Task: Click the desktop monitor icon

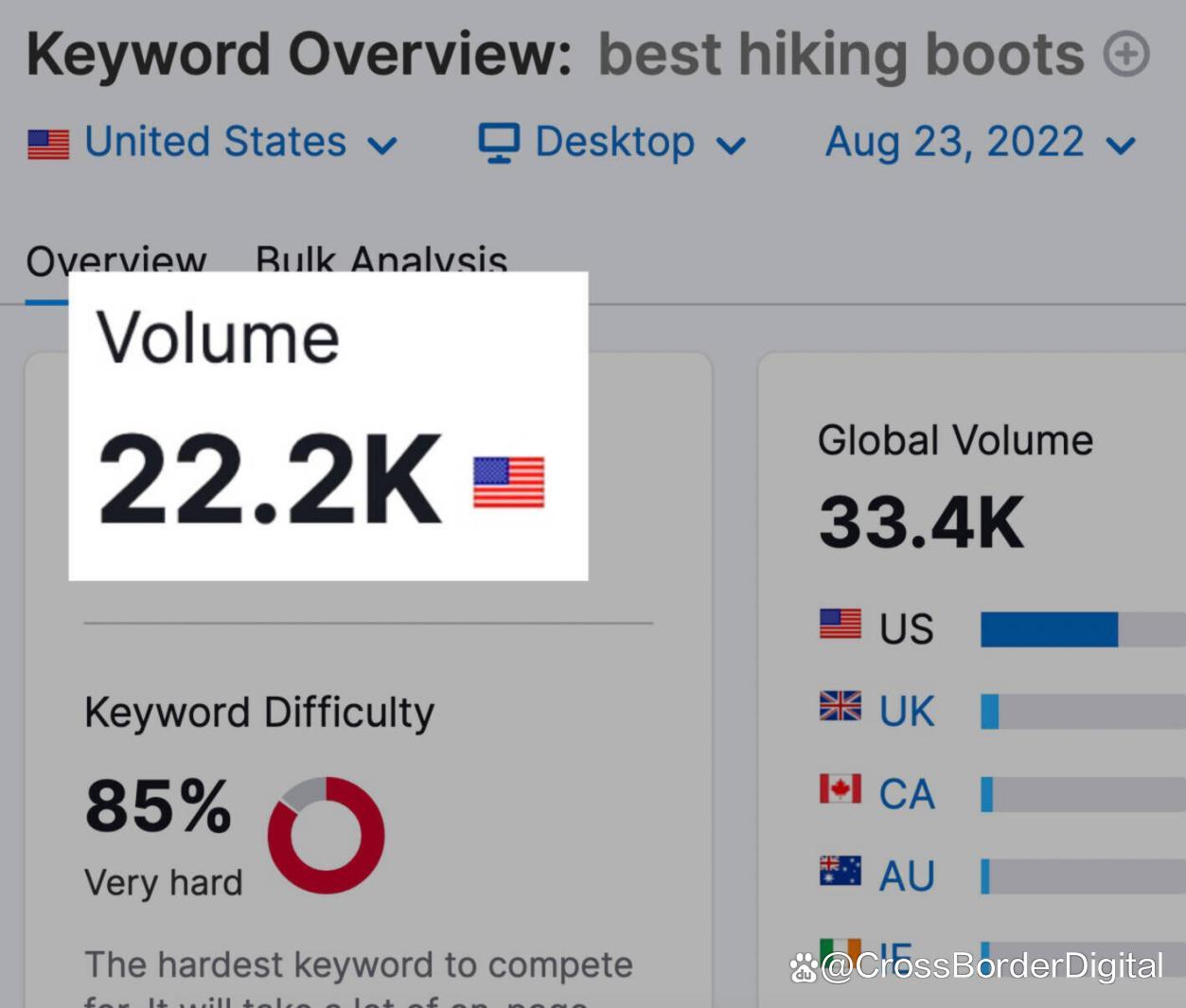Action: (x=499, y=143)
